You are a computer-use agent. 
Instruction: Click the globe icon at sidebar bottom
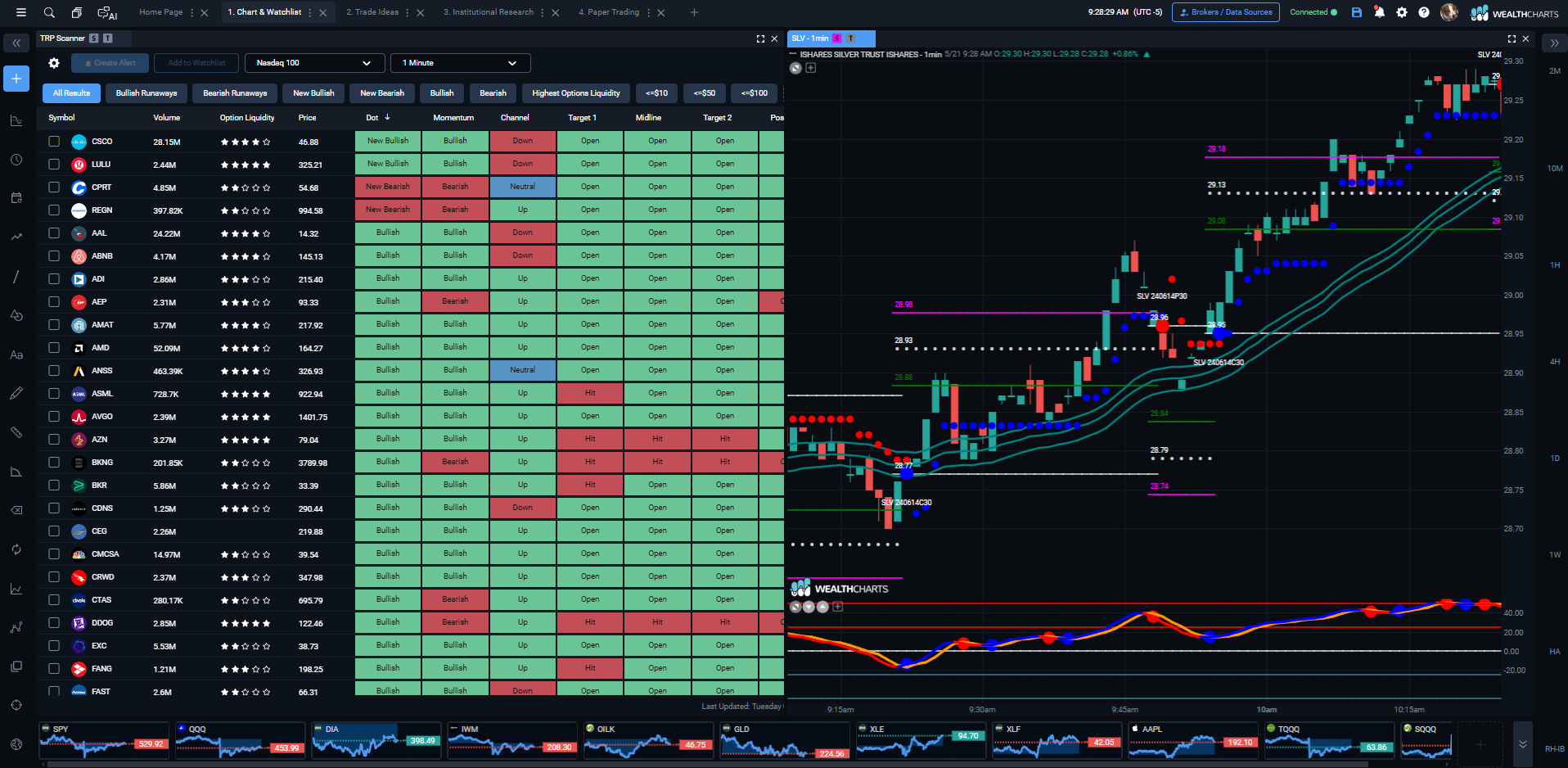(x=16, y=744)
